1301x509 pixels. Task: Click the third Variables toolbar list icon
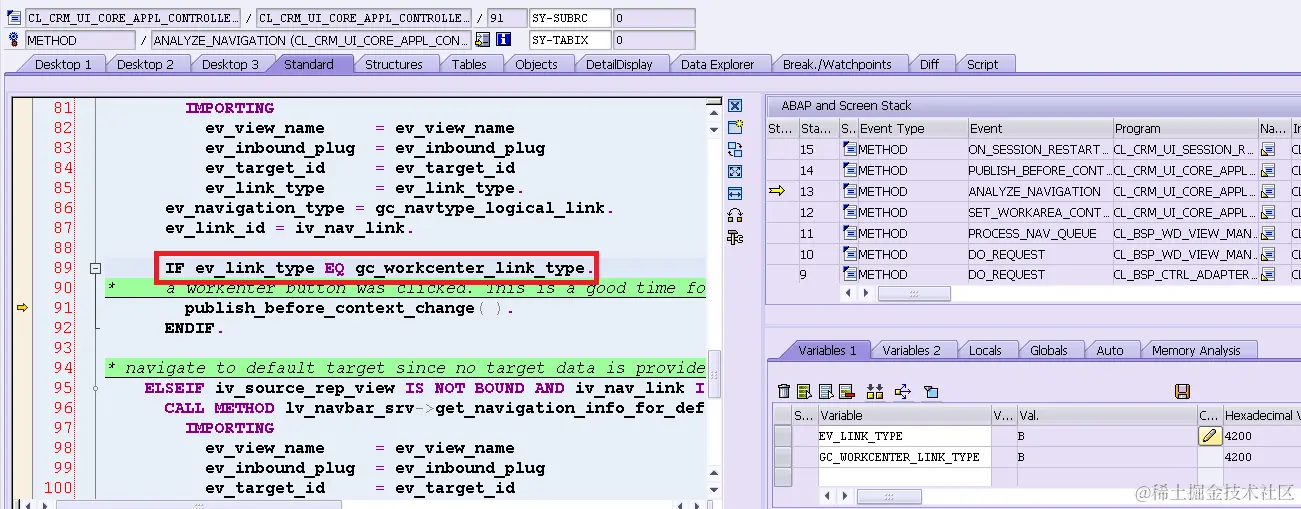826,391
